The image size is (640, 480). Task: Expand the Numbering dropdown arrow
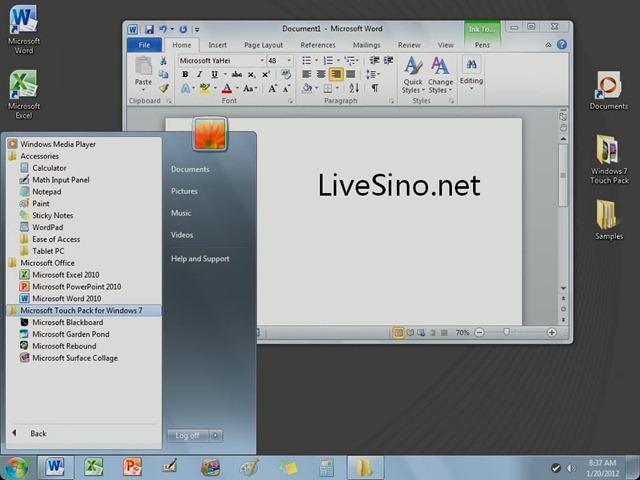coord(338,61)
